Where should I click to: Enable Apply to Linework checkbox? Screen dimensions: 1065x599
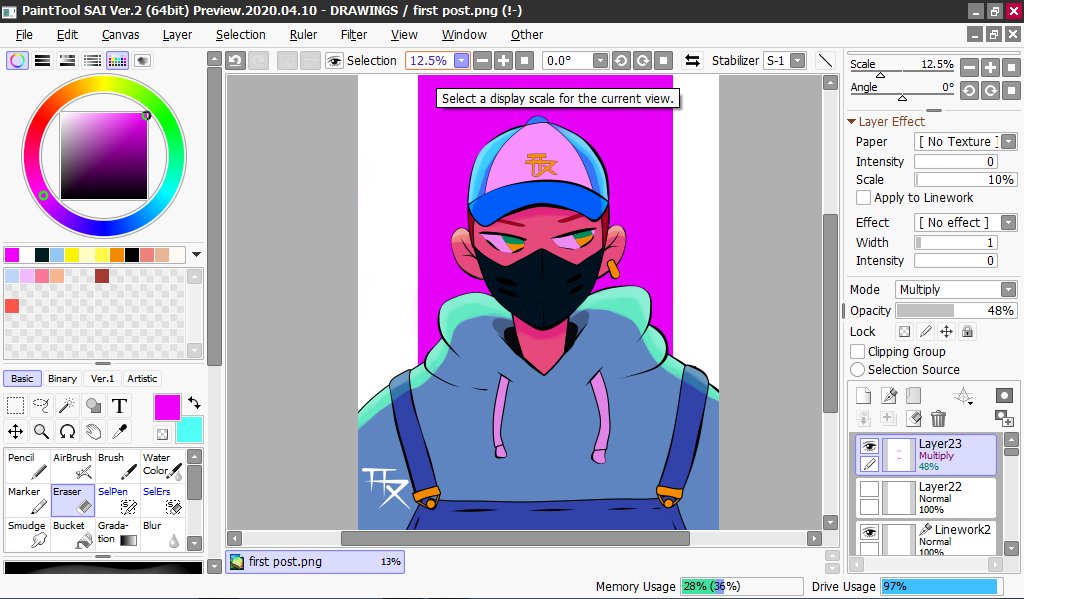click(x=863, y=198)
